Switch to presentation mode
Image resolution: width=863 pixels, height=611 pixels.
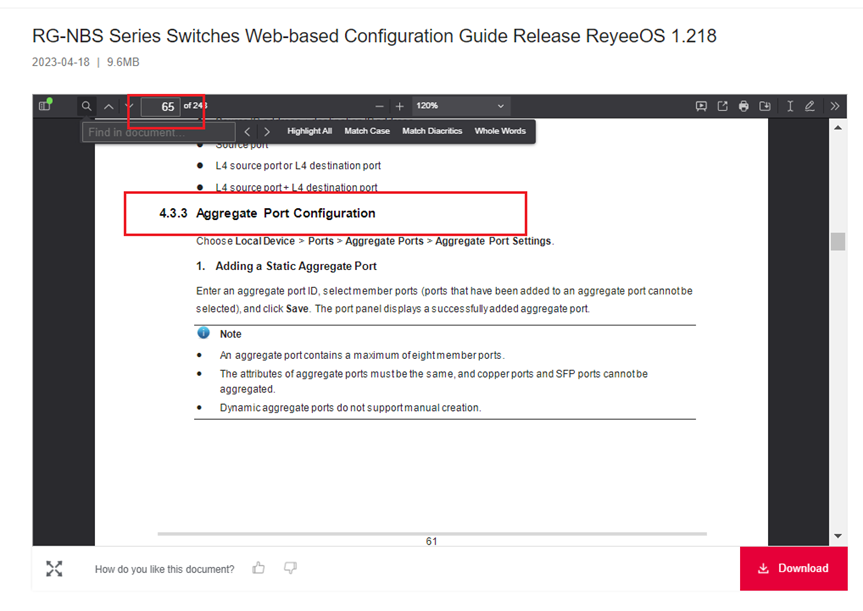tap(701, 106)
